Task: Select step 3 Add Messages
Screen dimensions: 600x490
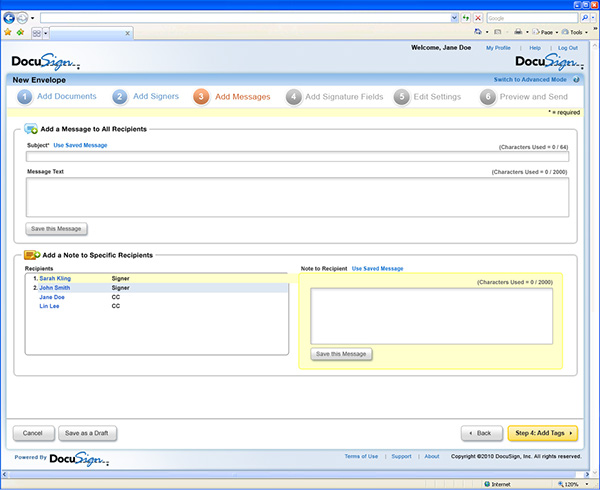Action: 232,97
